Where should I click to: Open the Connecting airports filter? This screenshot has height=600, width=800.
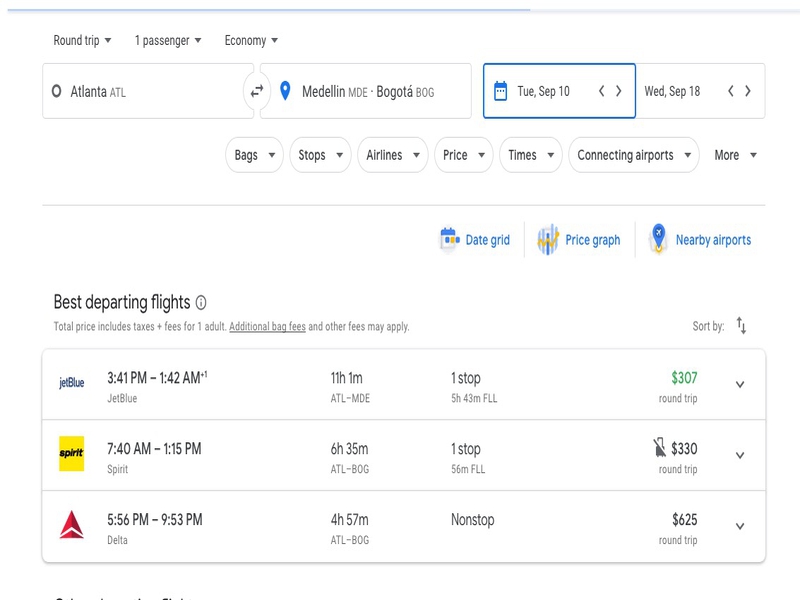coord(634,155)
